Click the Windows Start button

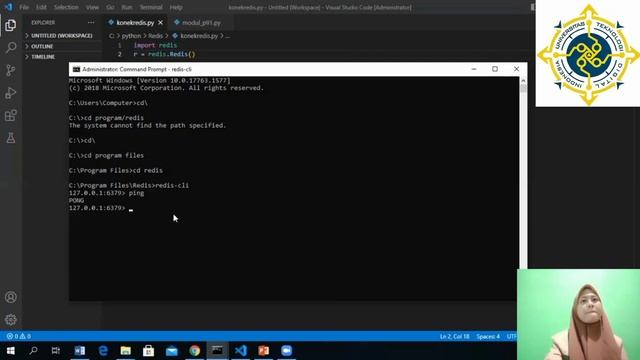[x=11, y=351]
